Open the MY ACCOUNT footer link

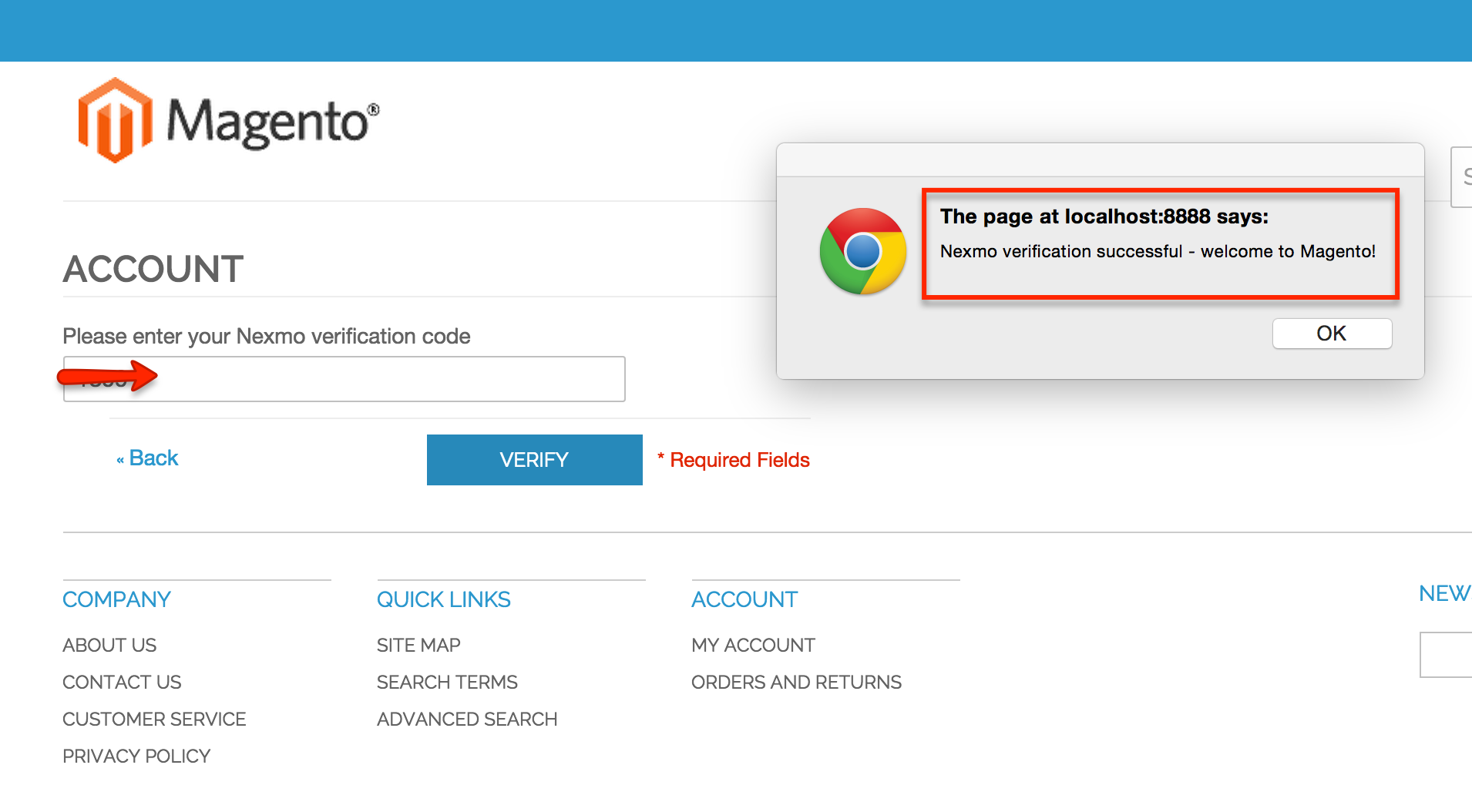coord(753,645)
